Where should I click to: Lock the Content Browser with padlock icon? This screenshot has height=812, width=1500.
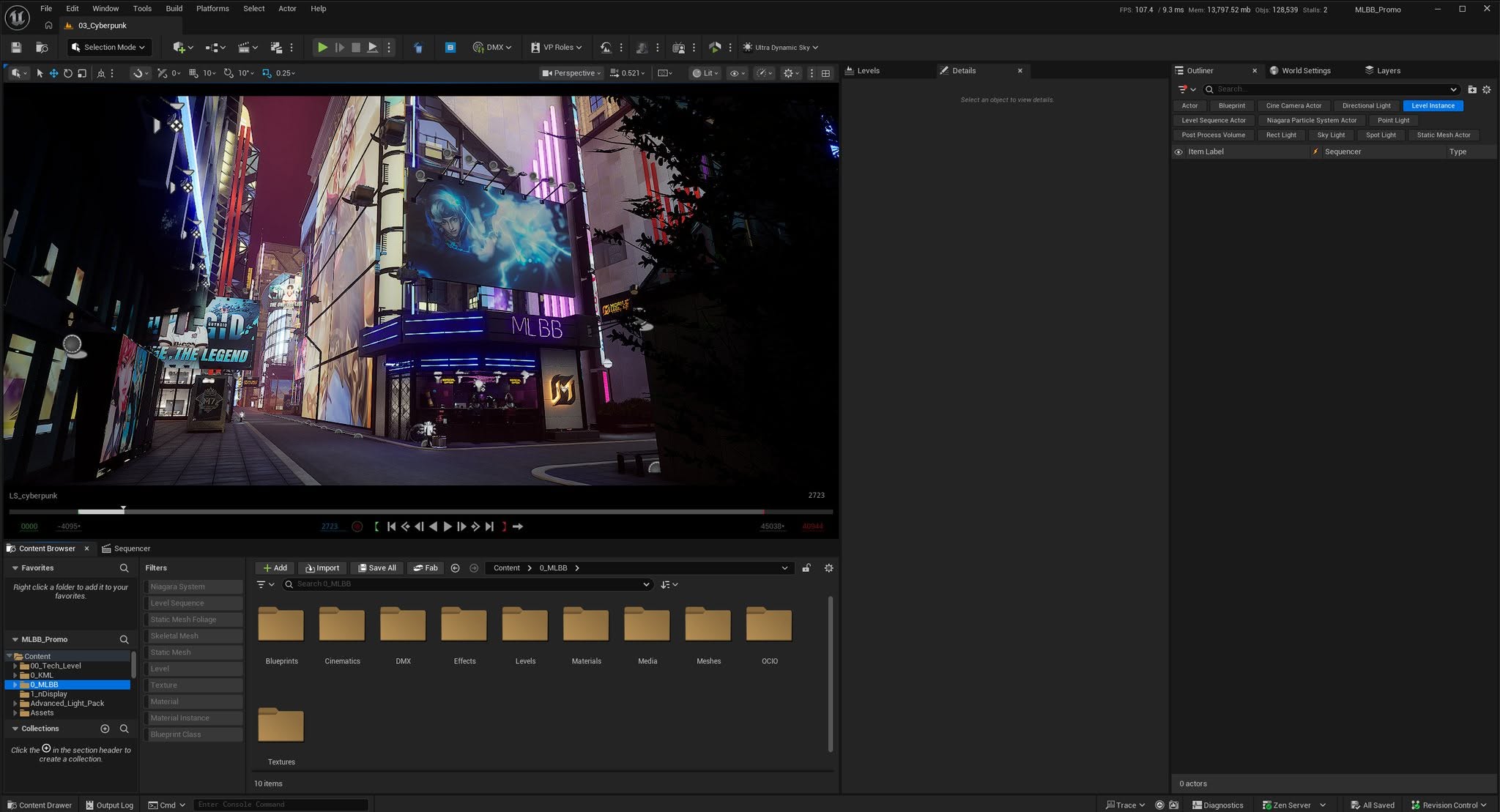pos(806,568)
